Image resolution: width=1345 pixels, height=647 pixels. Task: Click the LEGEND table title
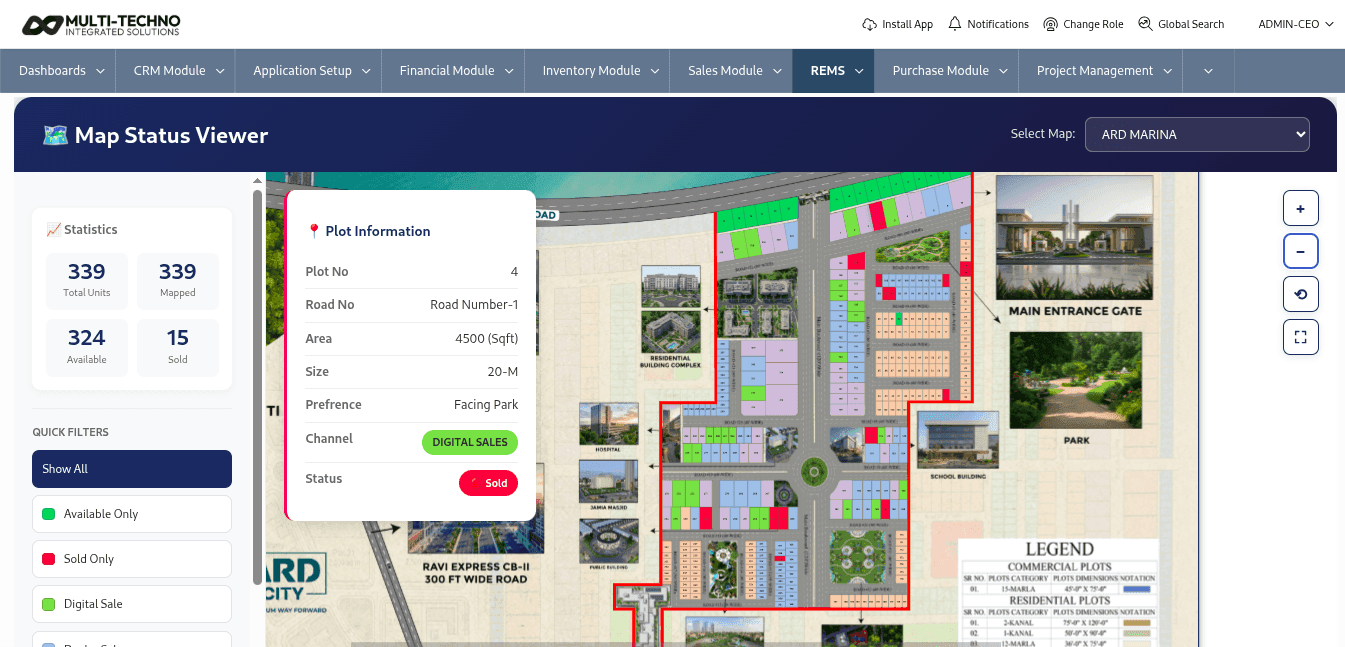pos(1059,549)
